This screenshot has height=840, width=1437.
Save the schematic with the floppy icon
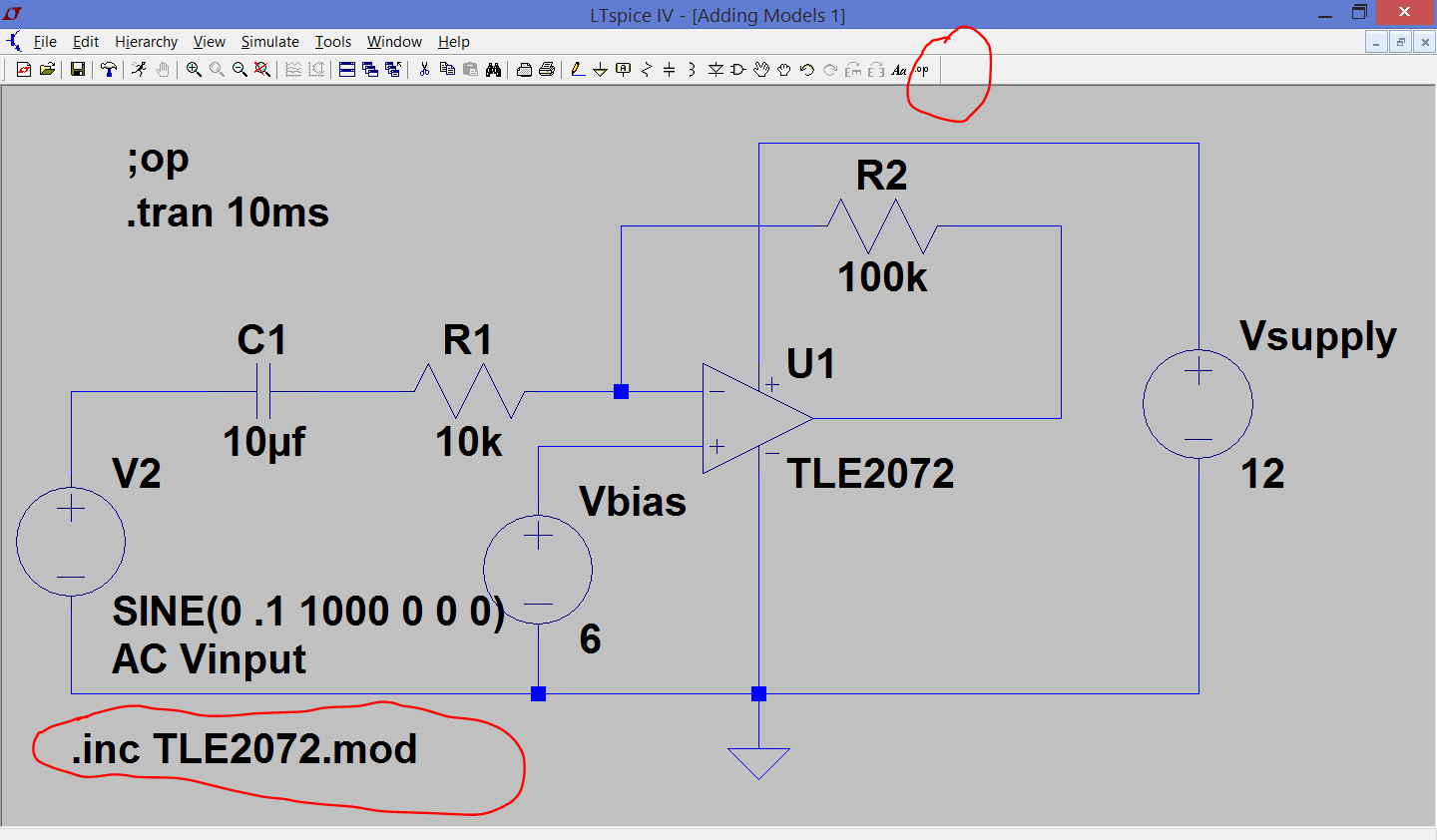pyautogui.click(x=77, y=70)
